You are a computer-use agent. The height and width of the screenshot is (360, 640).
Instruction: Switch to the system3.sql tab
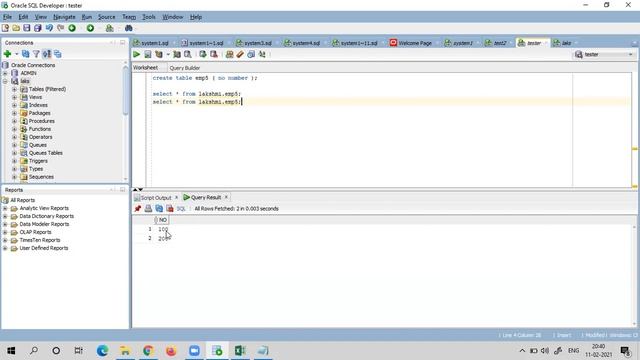258,43
